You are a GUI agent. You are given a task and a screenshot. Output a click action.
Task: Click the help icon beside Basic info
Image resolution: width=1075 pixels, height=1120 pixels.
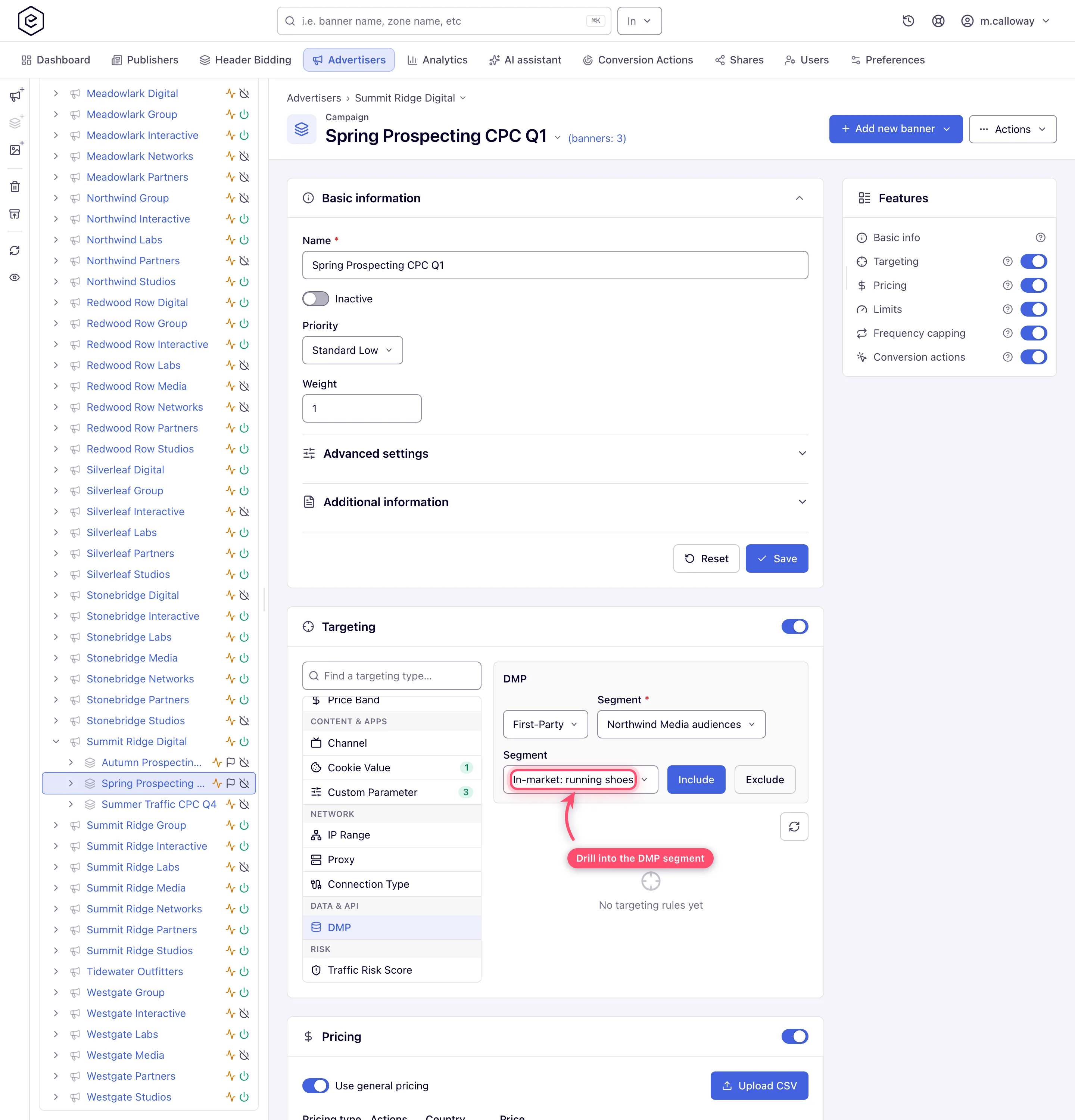[x=1041, y=238]
